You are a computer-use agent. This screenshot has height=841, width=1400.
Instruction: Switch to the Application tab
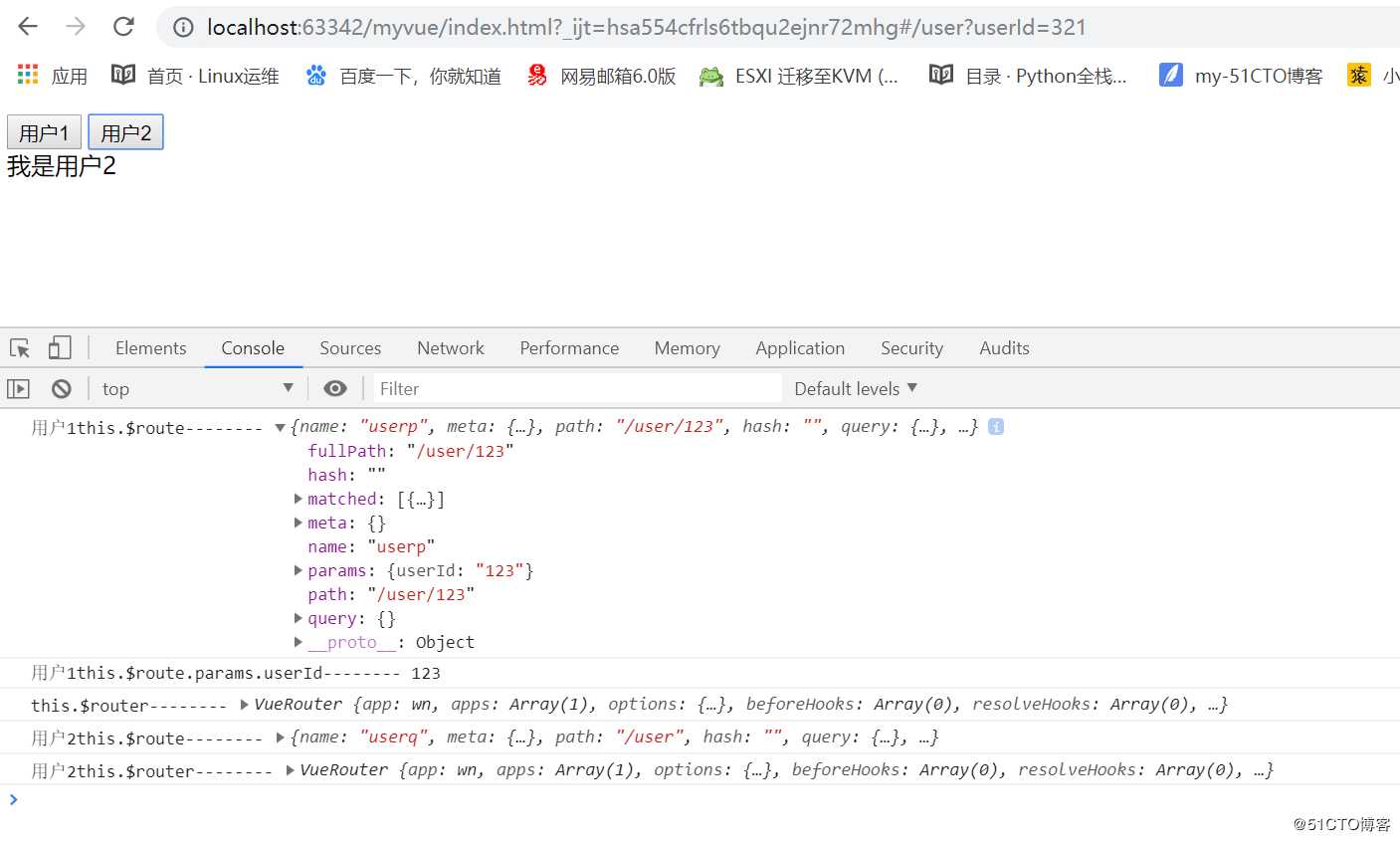800,348
